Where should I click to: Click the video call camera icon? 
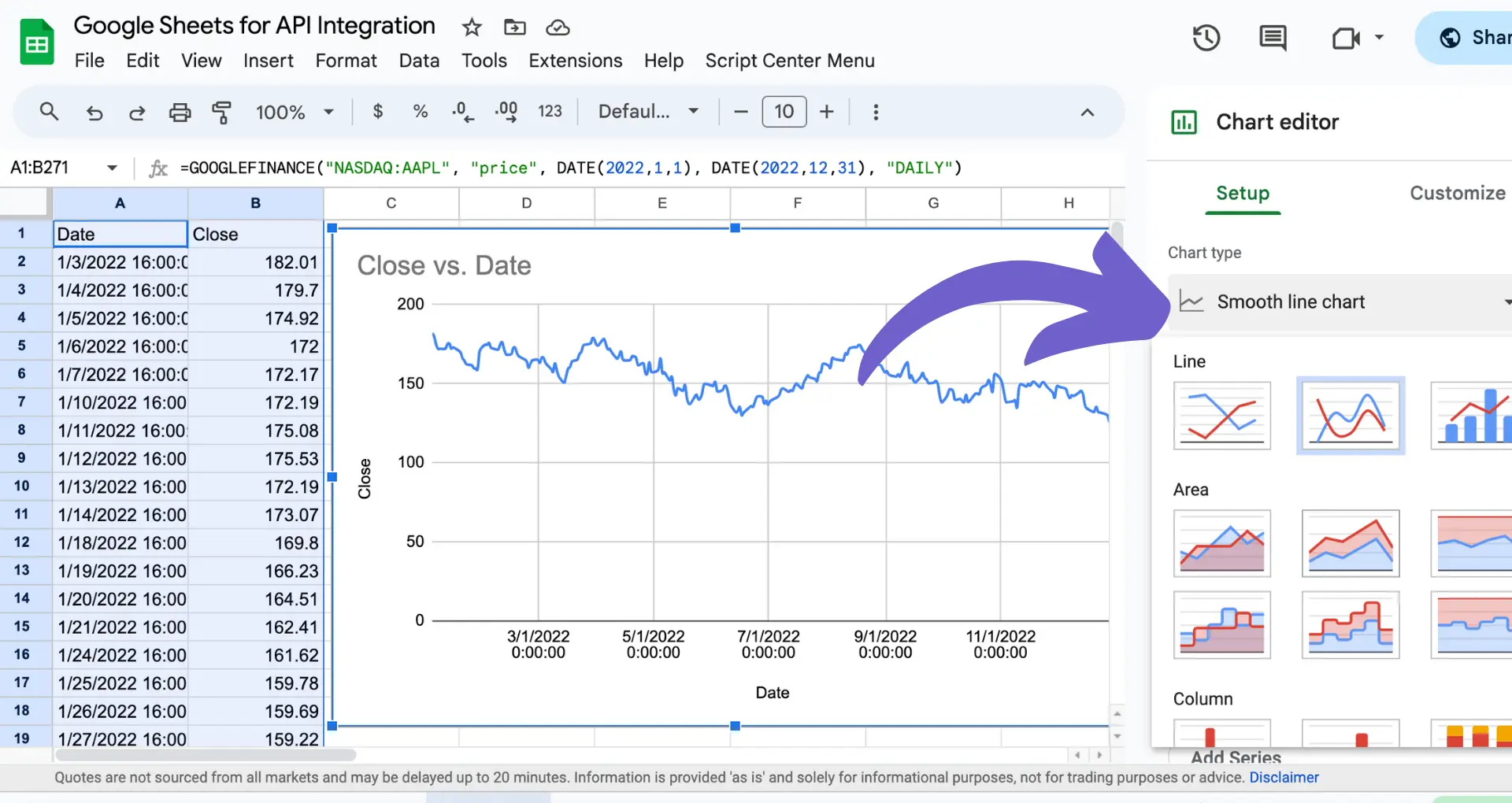[1346, 38]
